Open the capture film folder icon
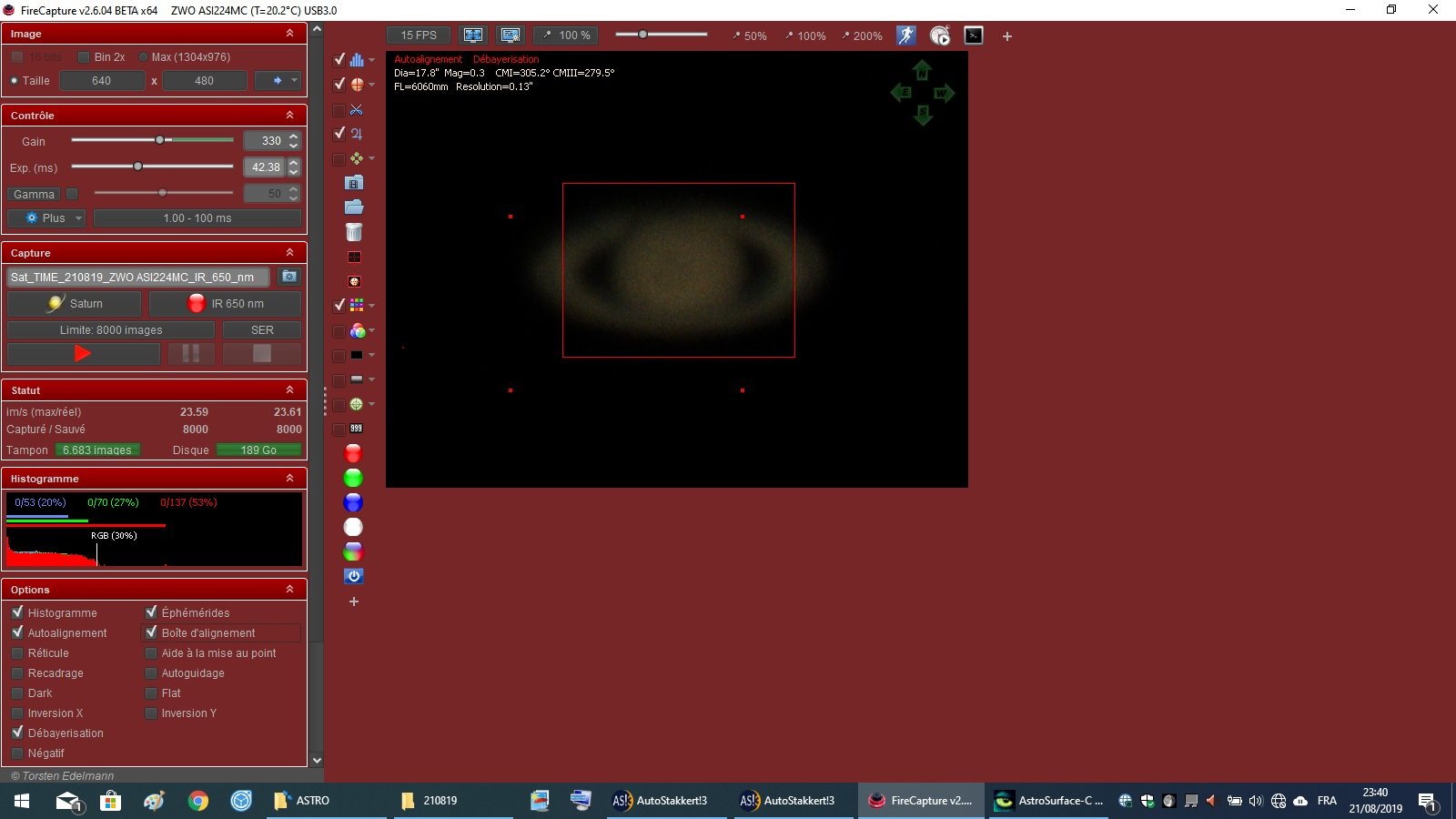 tap(354, 183)
